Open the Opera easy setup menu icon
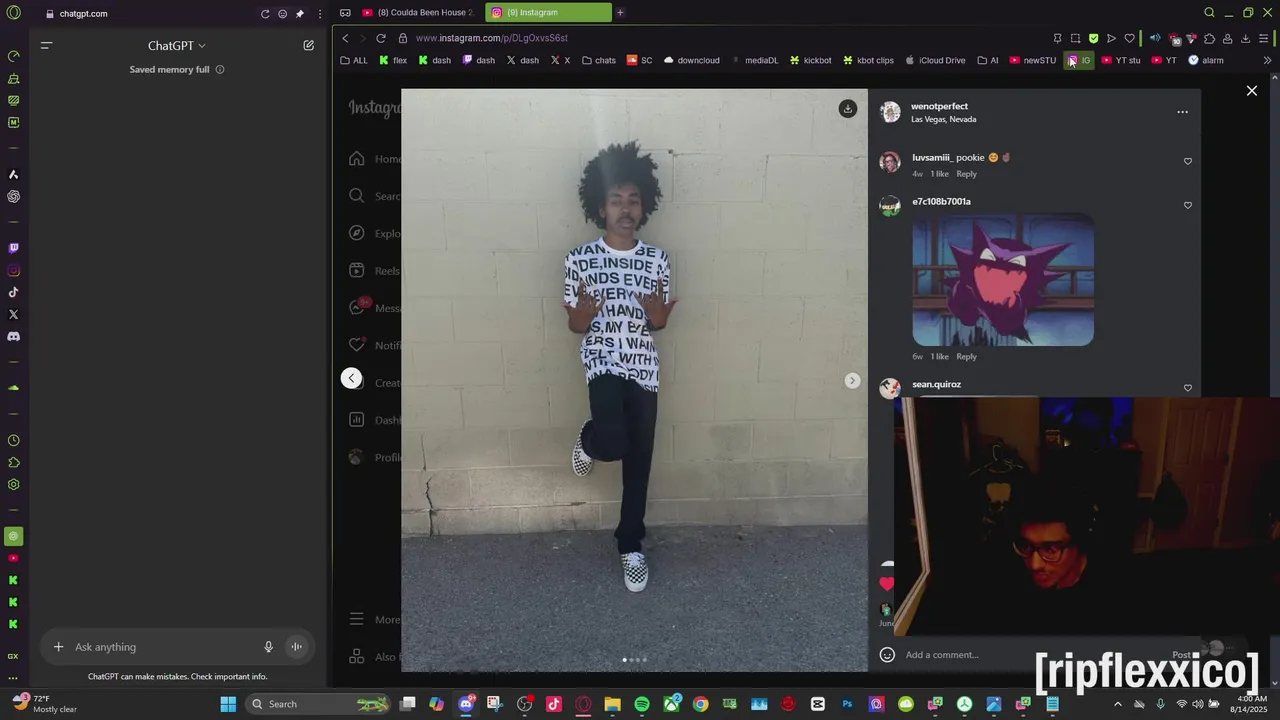This screenshot has height=720, width=1280. 1264,38
